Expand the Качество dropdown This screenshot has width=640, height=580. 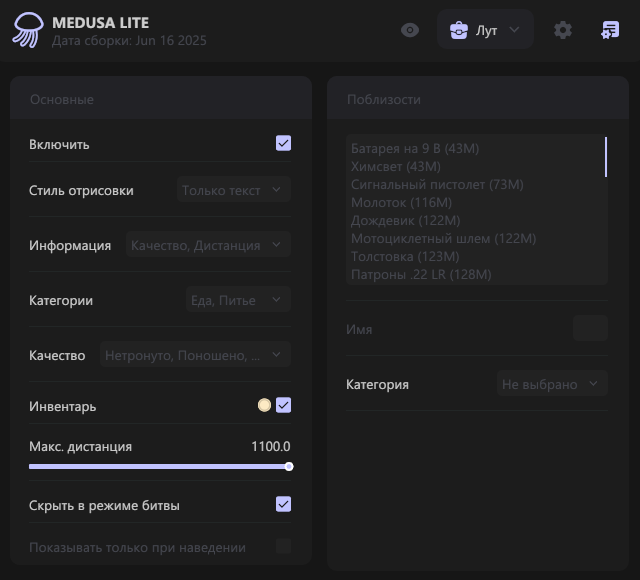(195, 355)
